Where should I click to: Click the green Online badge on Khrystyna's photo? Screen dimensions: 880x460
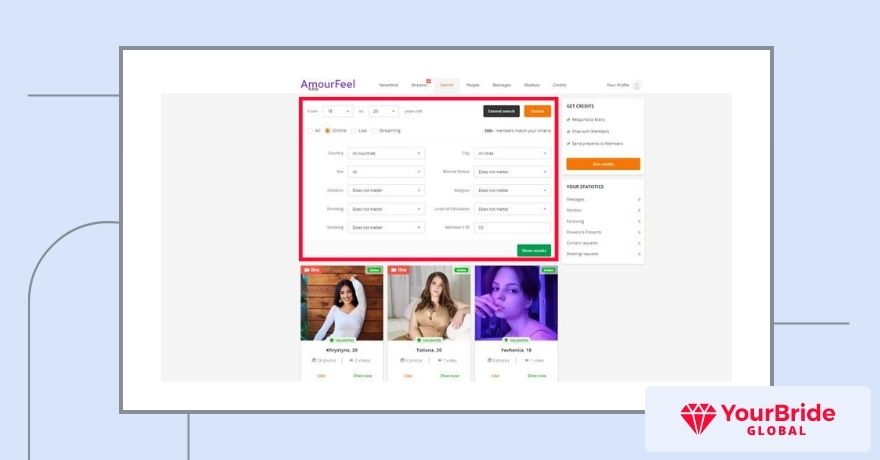point(374,270)
